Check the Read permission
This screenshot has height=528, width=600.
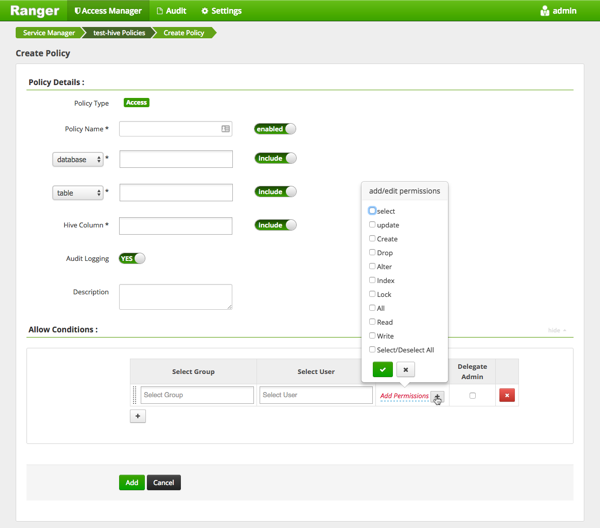click(372, 321)
